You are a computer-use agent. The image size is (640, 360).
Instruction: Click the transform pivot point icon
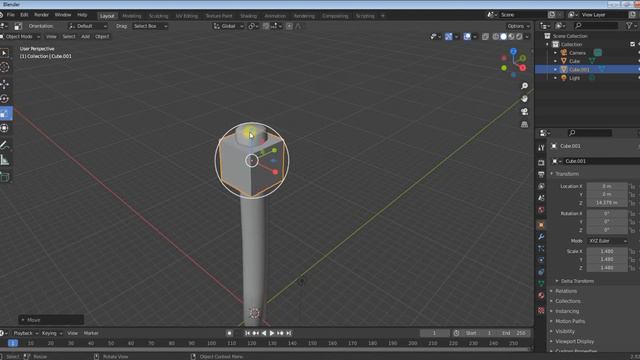point(253,26)
